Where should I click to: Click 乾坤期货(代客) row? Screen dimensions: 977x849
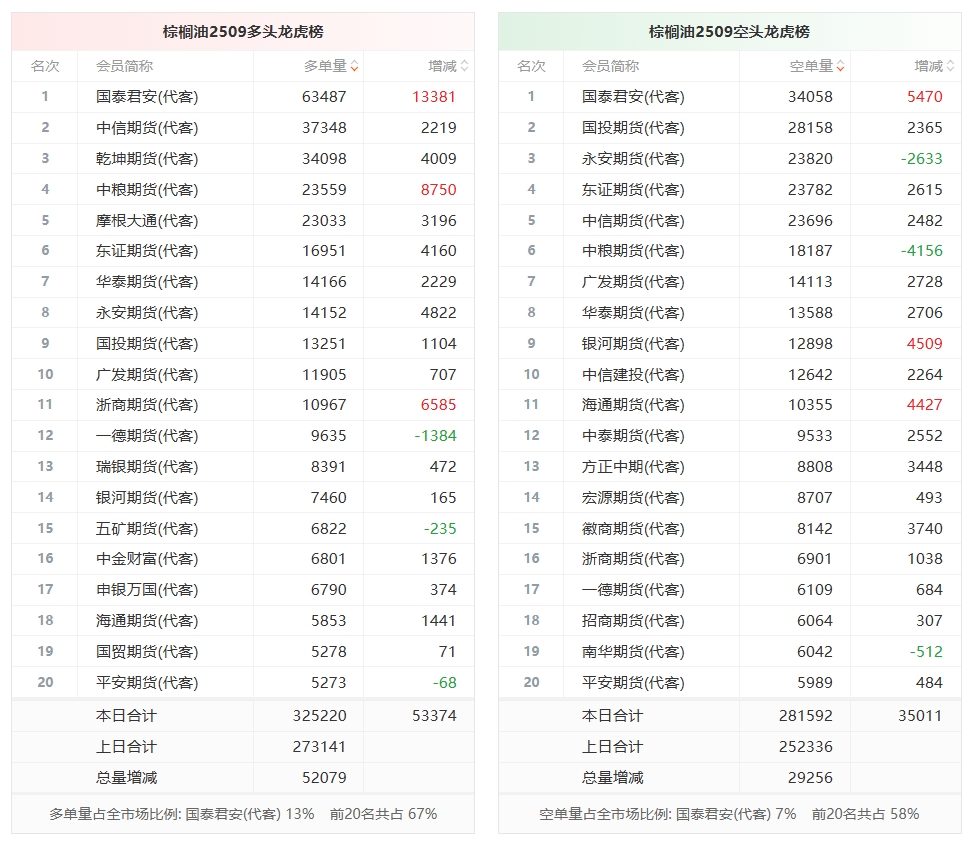point(243,159)
